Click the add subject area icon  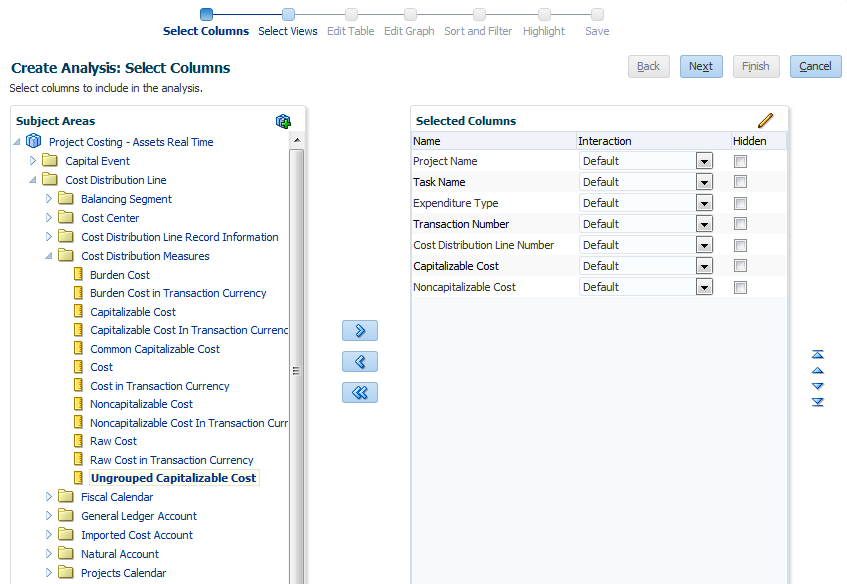click(x=283, y=121)
